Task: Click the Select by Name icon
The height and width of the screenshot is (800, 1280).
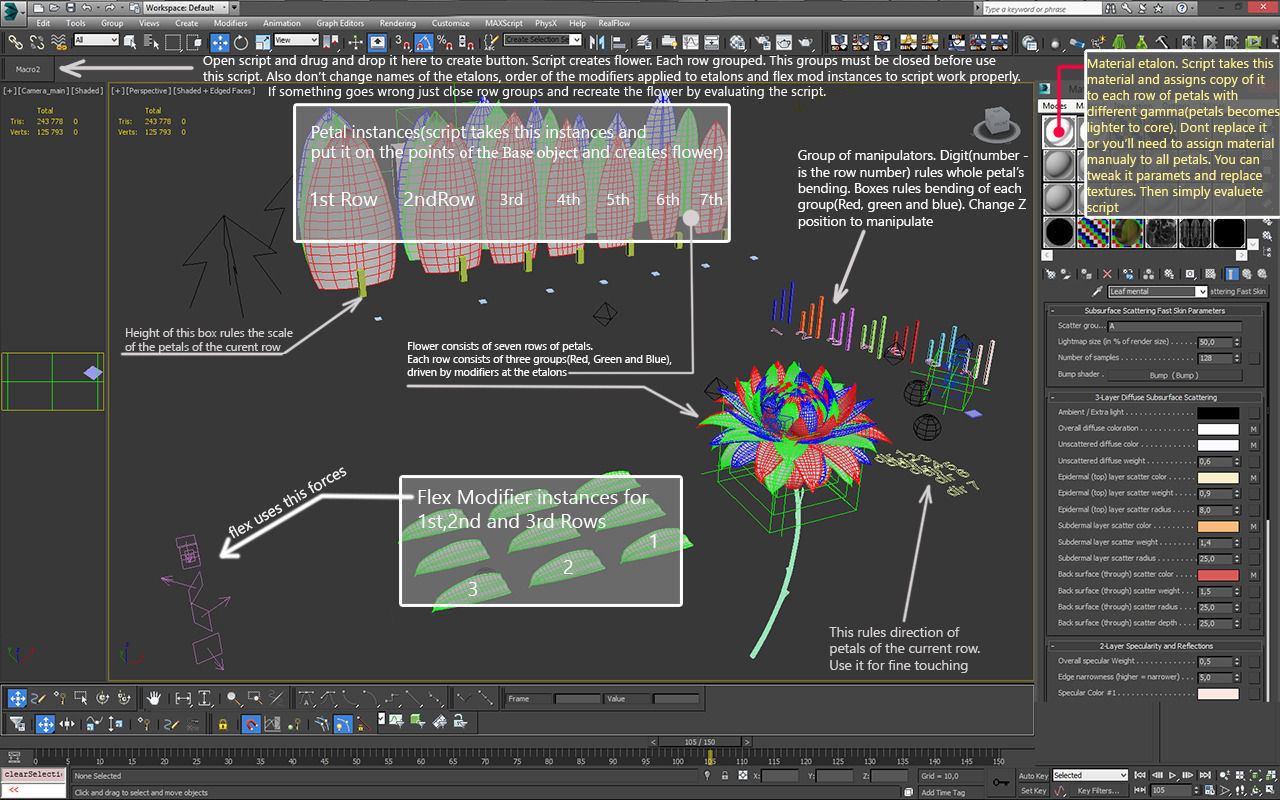Action: tap(152, 42)
